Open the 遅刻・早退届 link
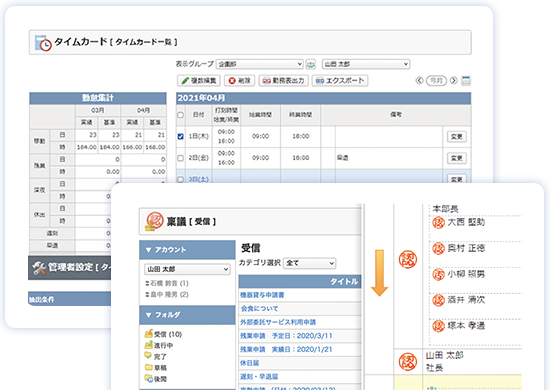550x390 pixels. [259, 377]
